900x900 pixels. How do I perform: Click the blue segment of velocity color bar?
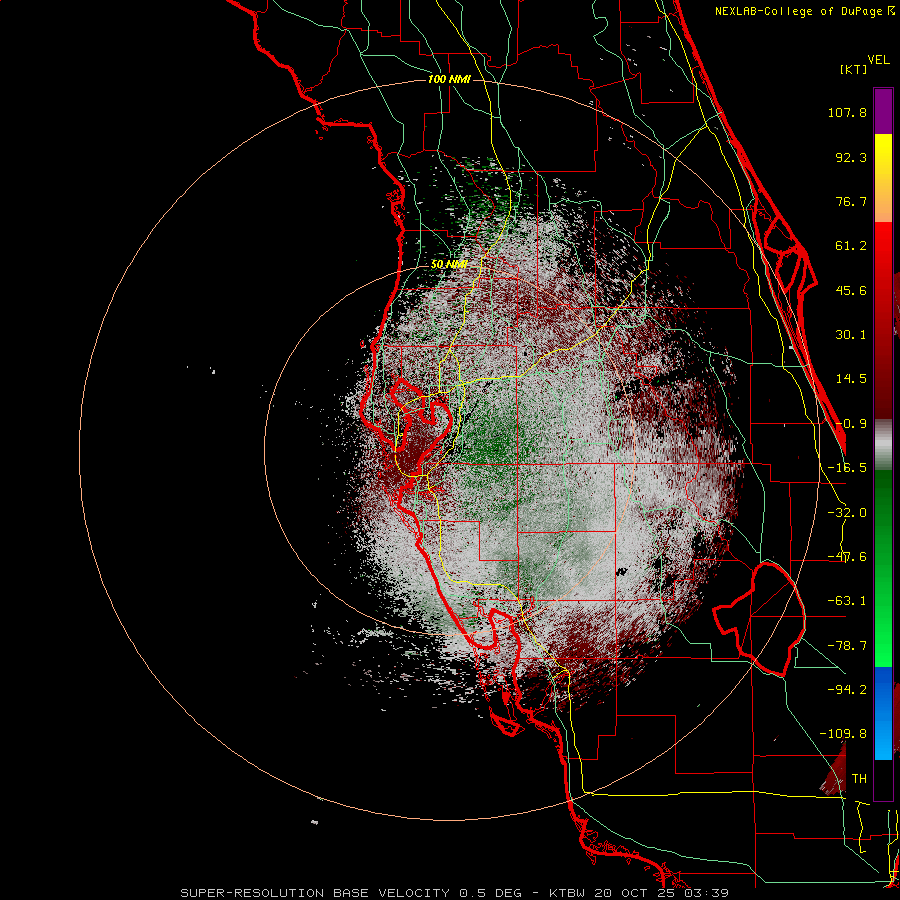tap(883, 713)
